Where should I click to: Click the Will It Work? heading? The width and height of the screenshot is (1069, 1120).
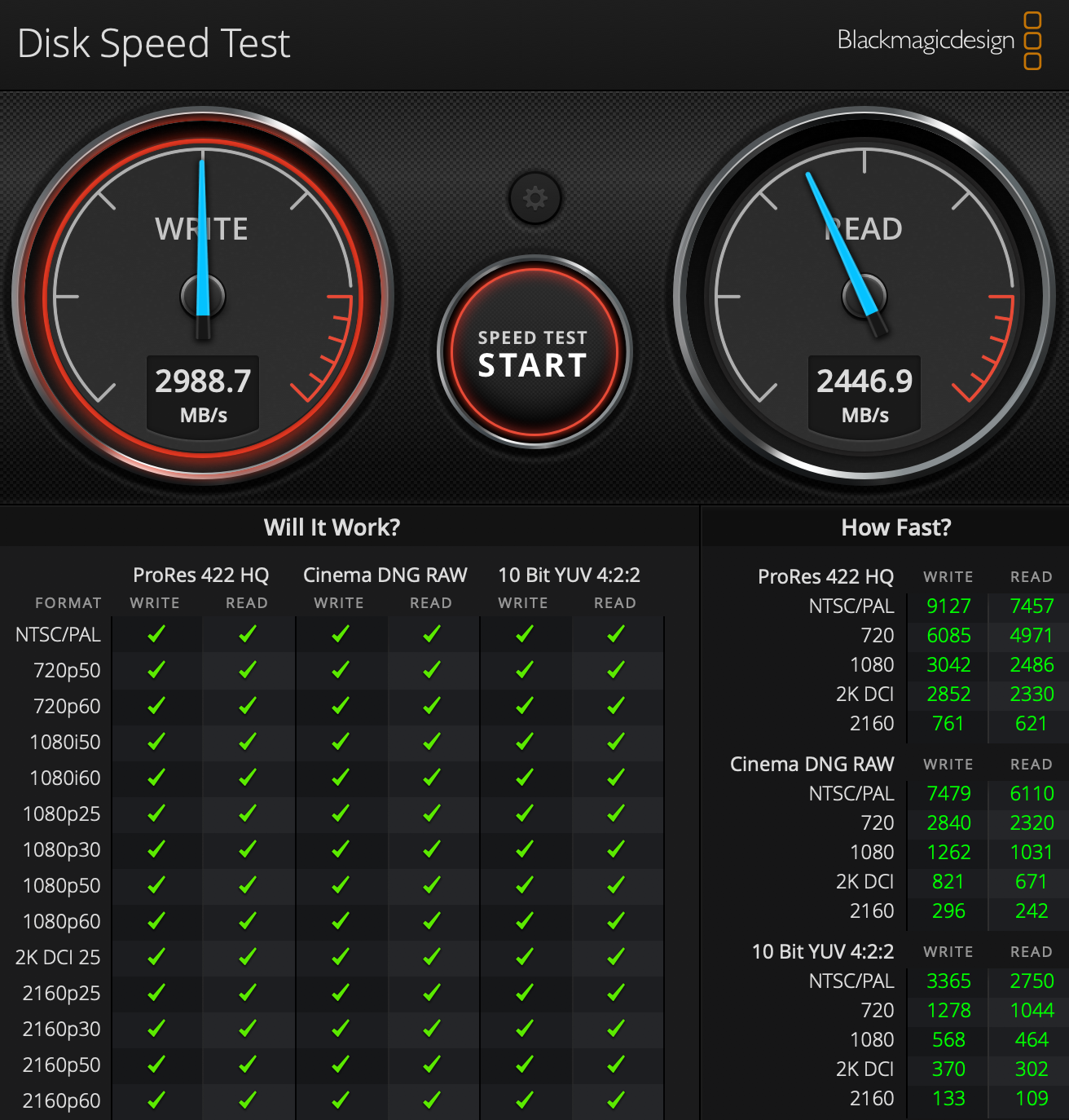332,527
